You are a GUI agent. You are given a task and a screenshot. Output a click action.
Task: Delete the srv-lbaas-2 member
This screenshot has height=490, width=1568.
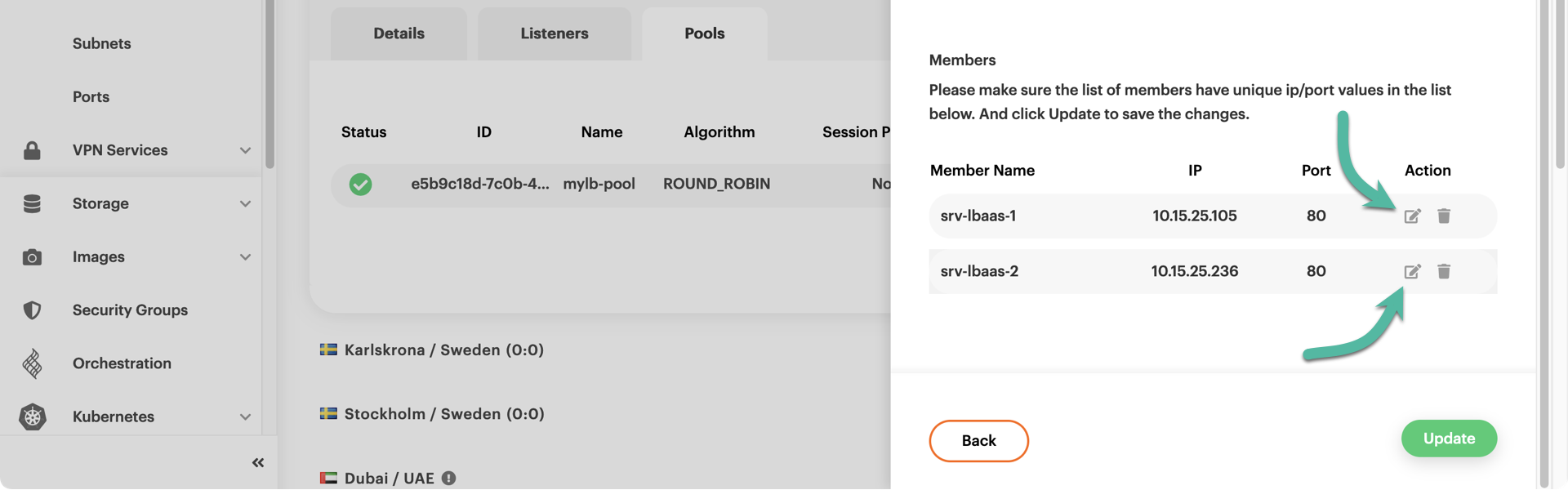[1444, 272]
